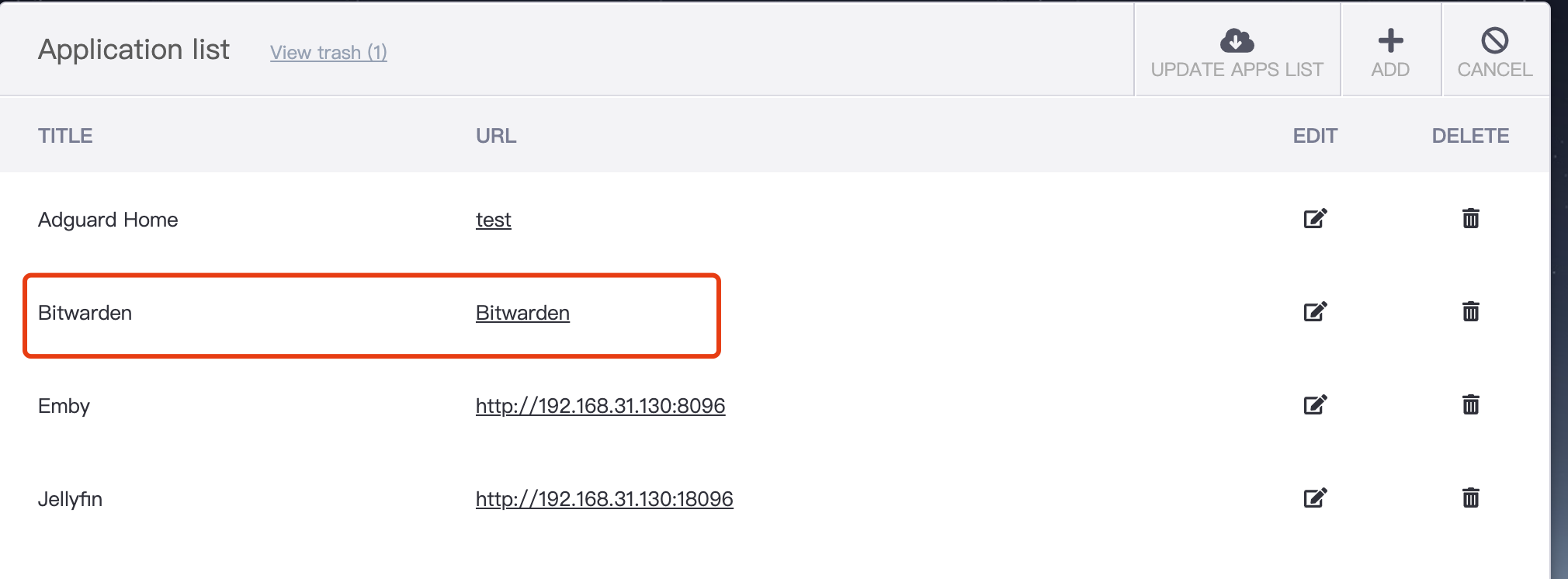Click the URL column header

496,136
